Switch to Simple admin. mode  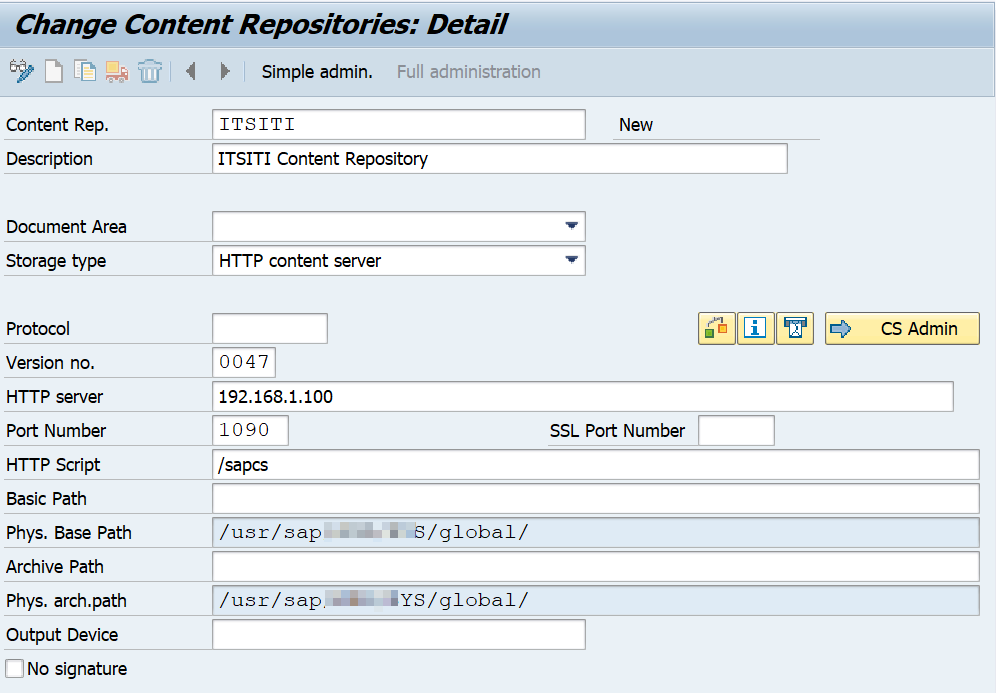(x=317, y=72)
